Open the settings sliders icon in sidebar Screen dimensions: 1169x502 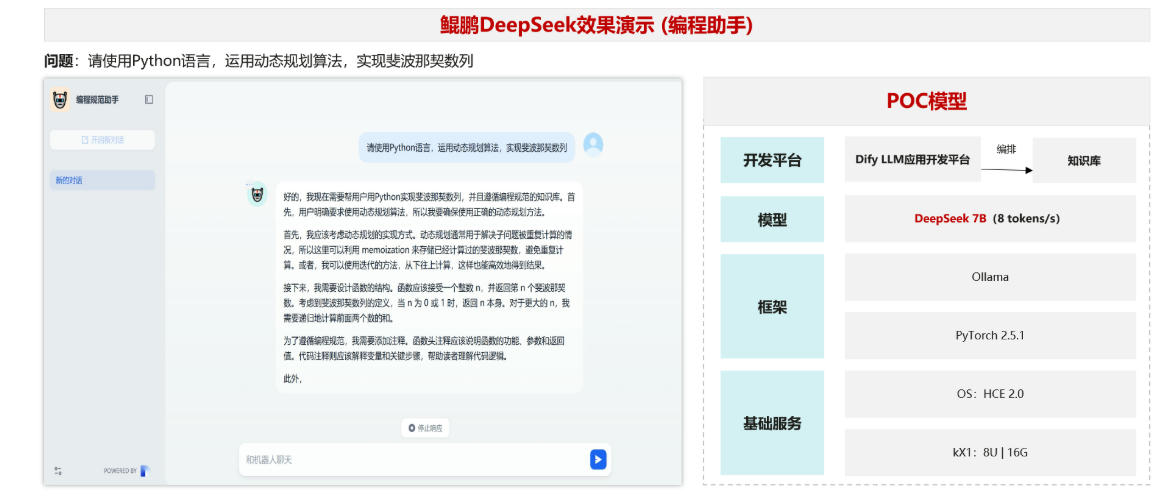[57, 471]
